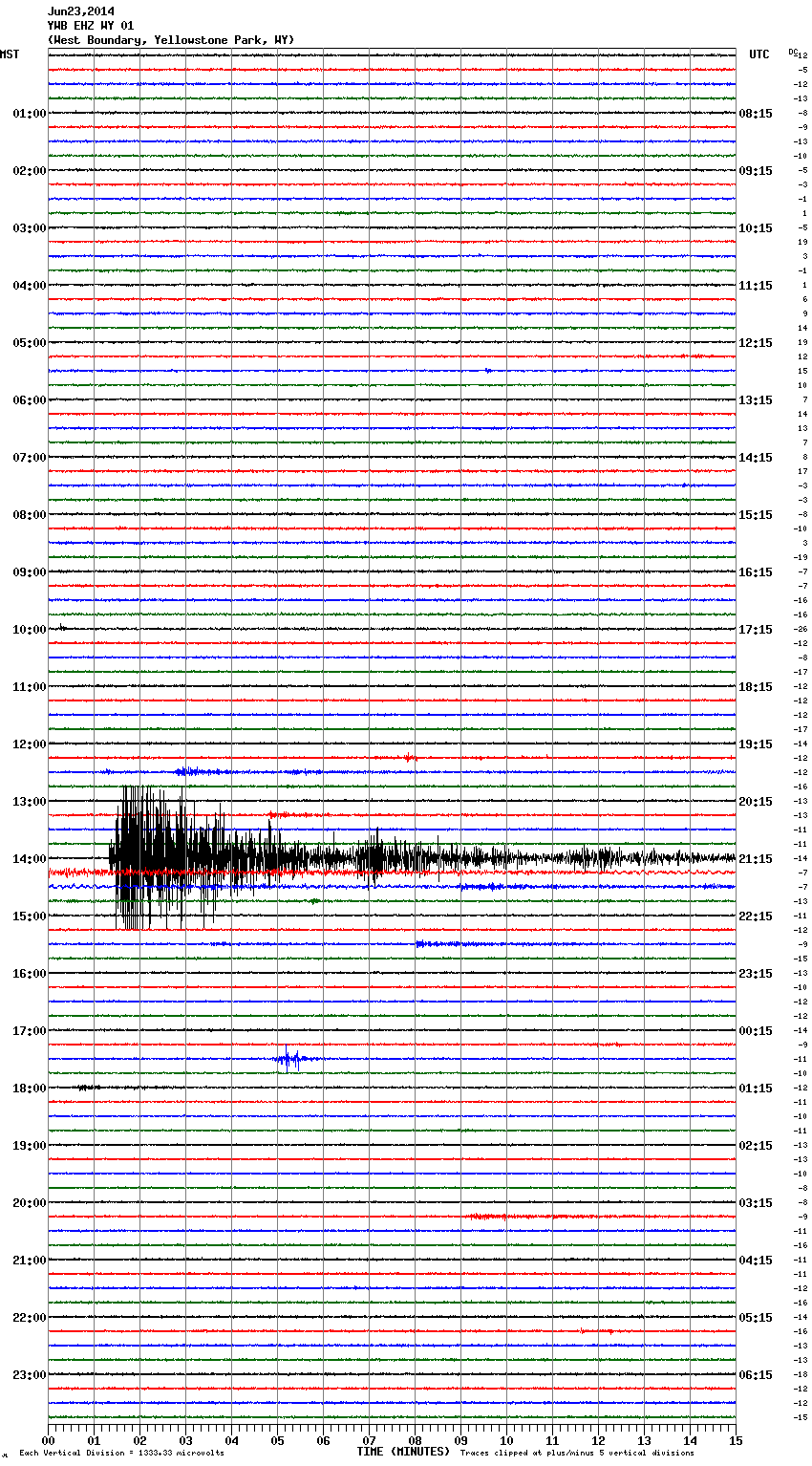
Task: Click minute 08 on the bottom axis
Action: [415, 1440]
